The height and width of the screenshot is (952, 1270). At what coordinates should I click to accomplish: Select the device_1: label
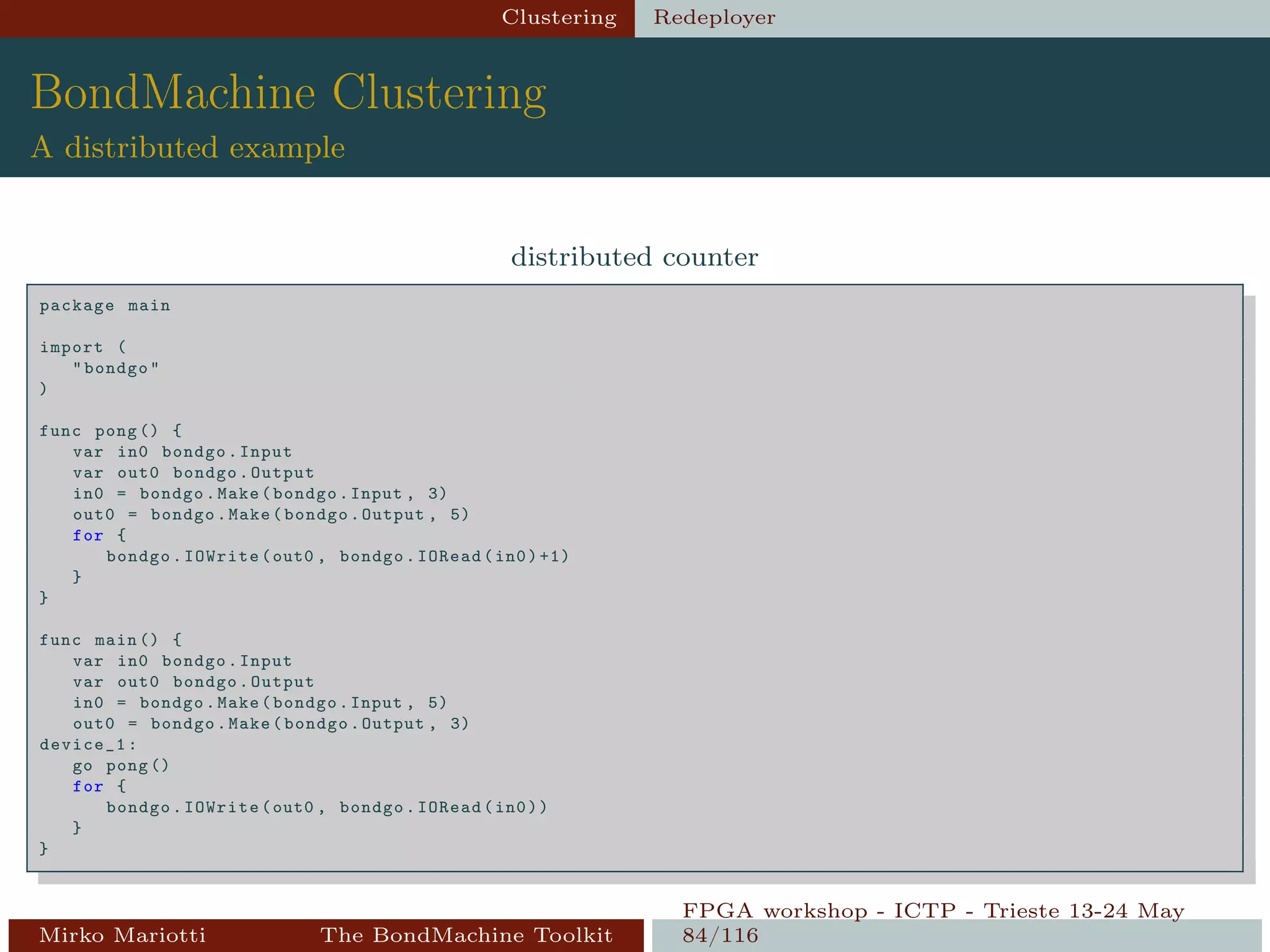coord(88,744)
